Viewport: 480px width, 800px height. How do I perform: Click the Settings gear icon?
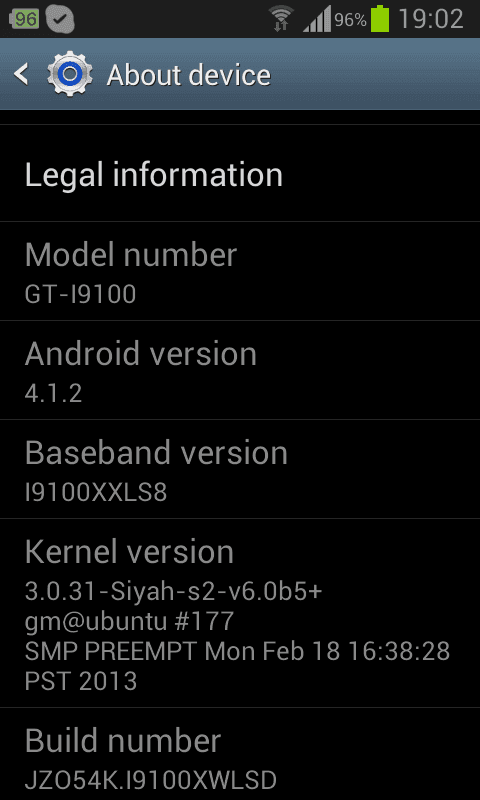70,74
